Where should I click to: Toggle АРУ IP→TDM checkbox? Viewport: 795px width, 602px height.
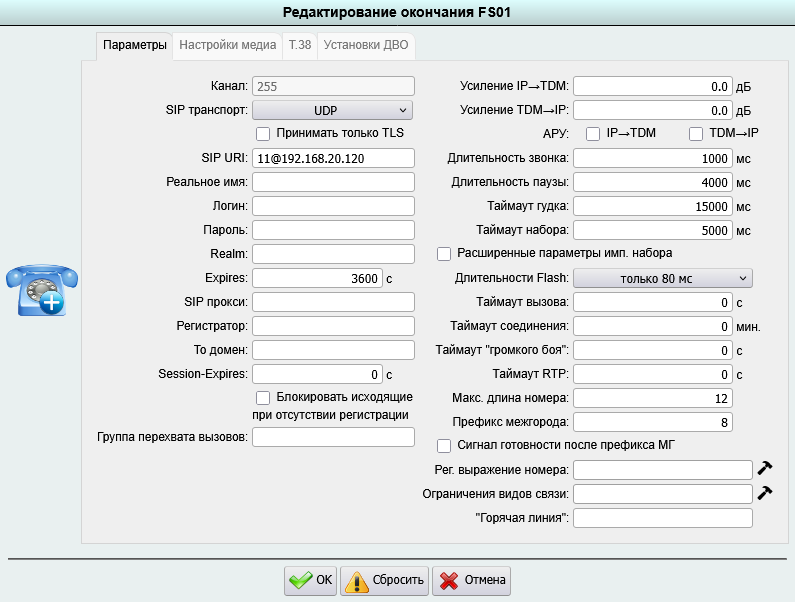pyautogui.click(x=593, y=133)
